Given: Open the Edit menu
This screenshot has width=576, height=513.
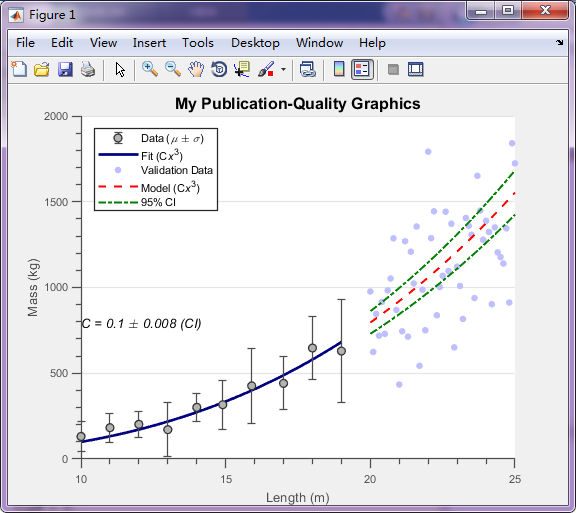Looking at the screenshot, I should [x=62, y=43].
